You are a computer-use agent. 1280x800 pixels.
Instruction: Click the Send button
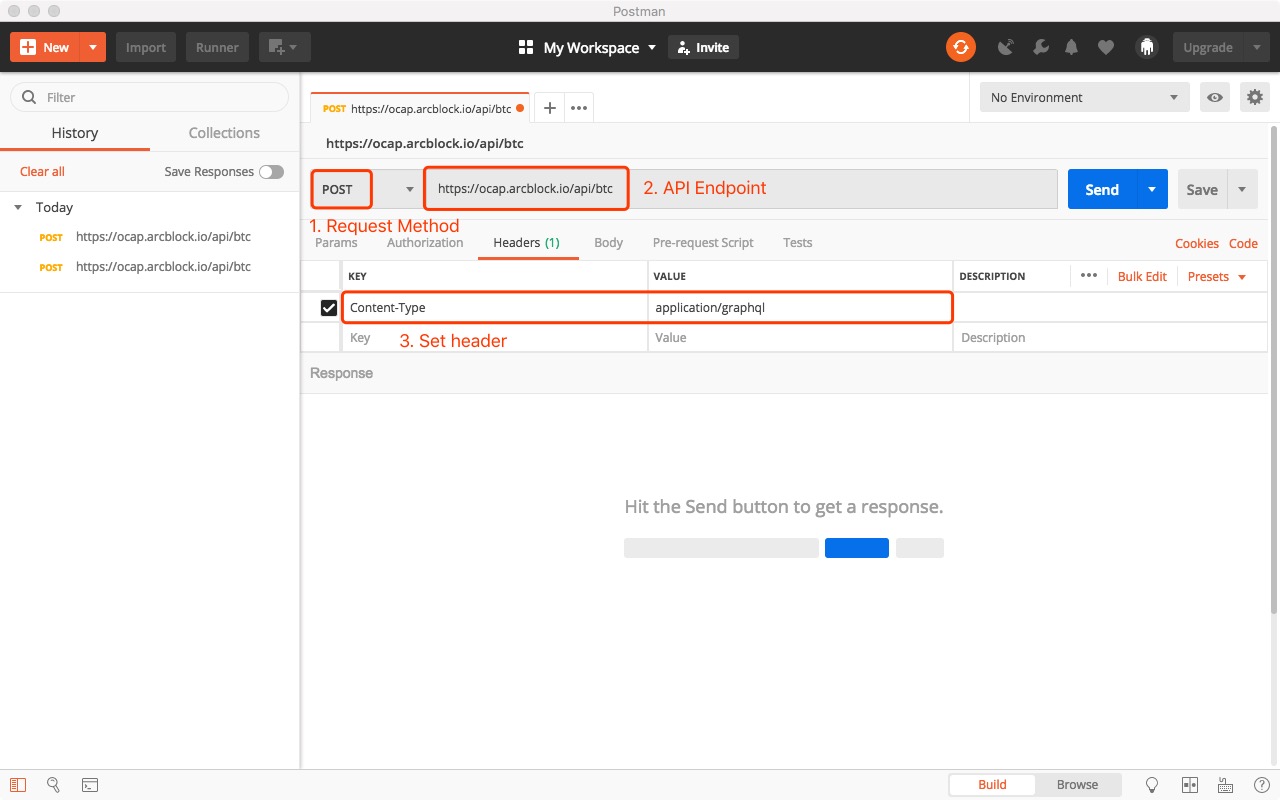[1102, 189]
